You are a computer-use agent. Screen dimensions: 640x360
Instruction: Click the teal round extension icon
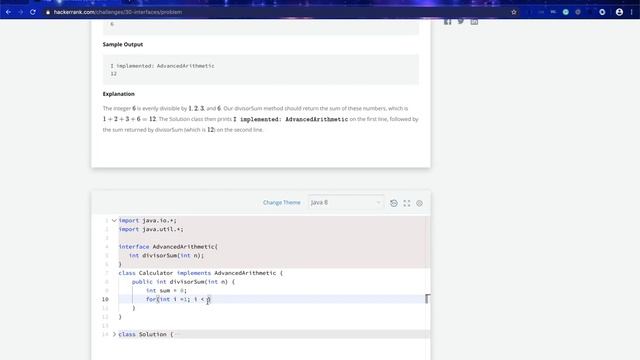click(566, 12)
